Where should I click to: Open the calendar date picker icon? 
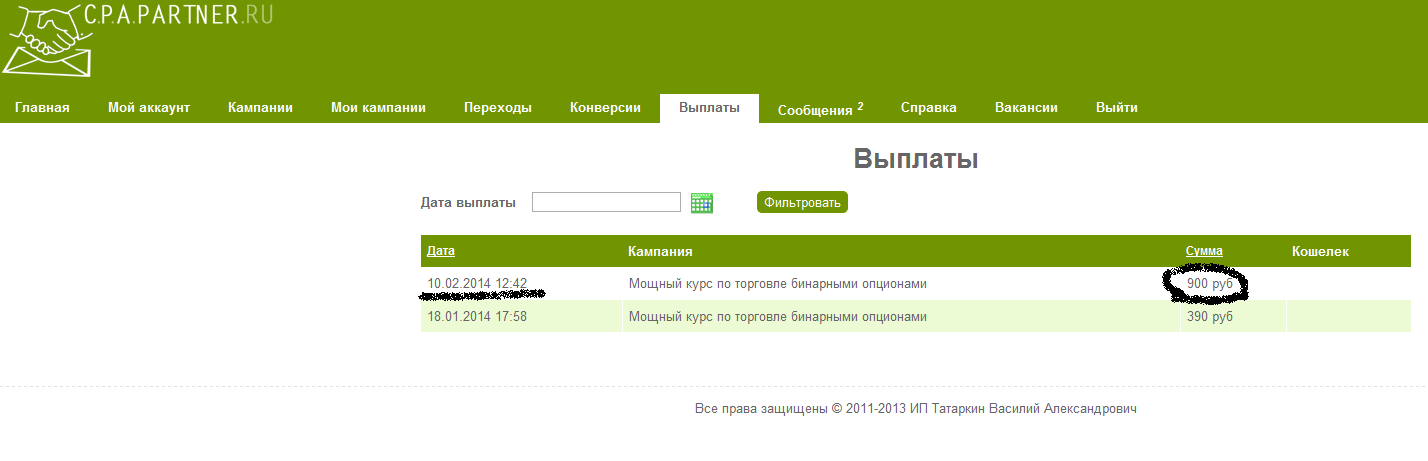tap(702, 202)
